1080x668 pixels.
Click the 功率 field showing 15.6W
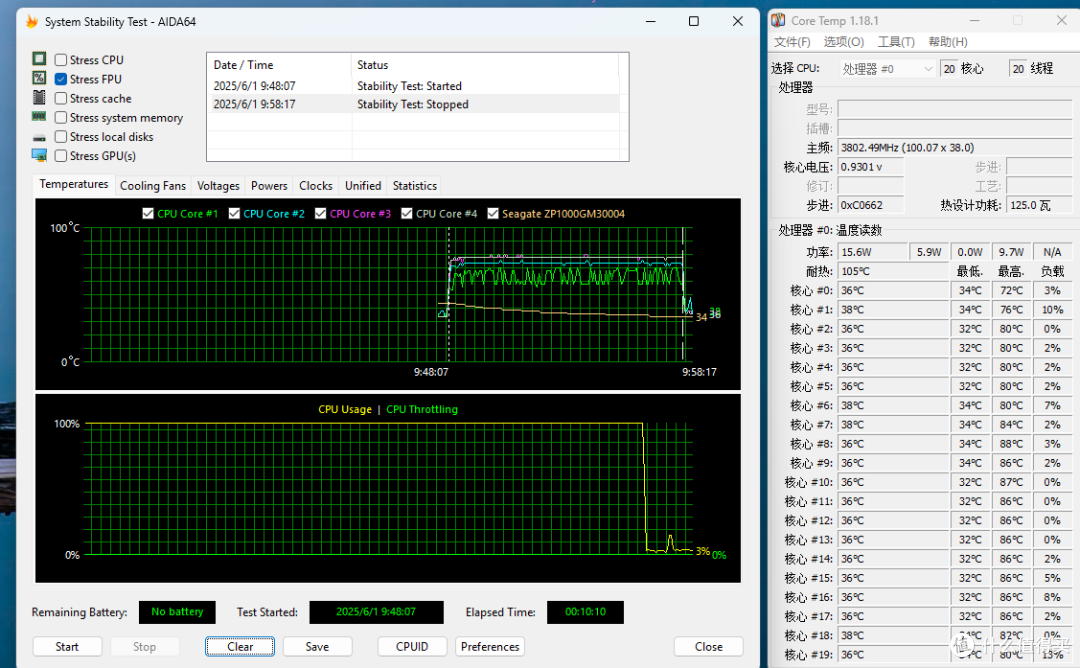[x=872, y=252]
